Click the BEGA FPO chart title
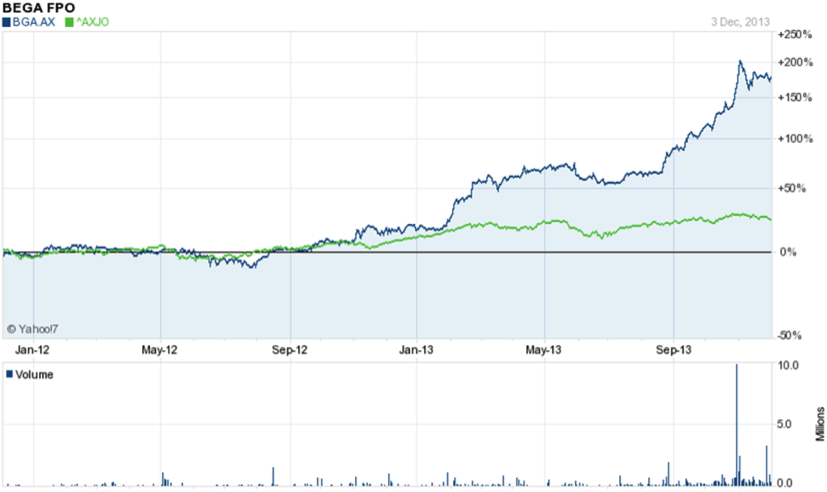827x492 pixels. (39, 8)
